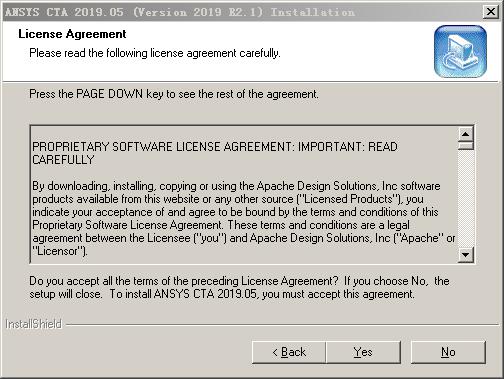Screen dimensions: 504x379
Task: Click the "Licensor" line in the license text
Action: 60,251
